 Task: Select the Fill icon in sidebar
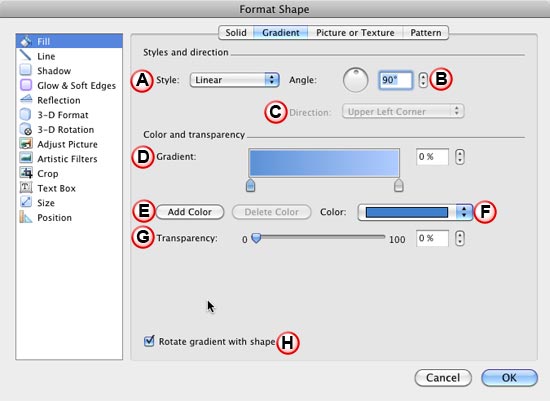(26, 41)
